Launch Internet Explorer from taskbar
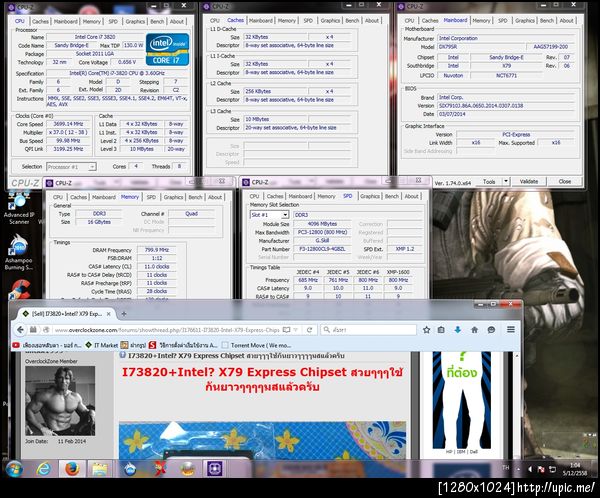600x498 pixels. pyautogui.click(x=44, y=469)
